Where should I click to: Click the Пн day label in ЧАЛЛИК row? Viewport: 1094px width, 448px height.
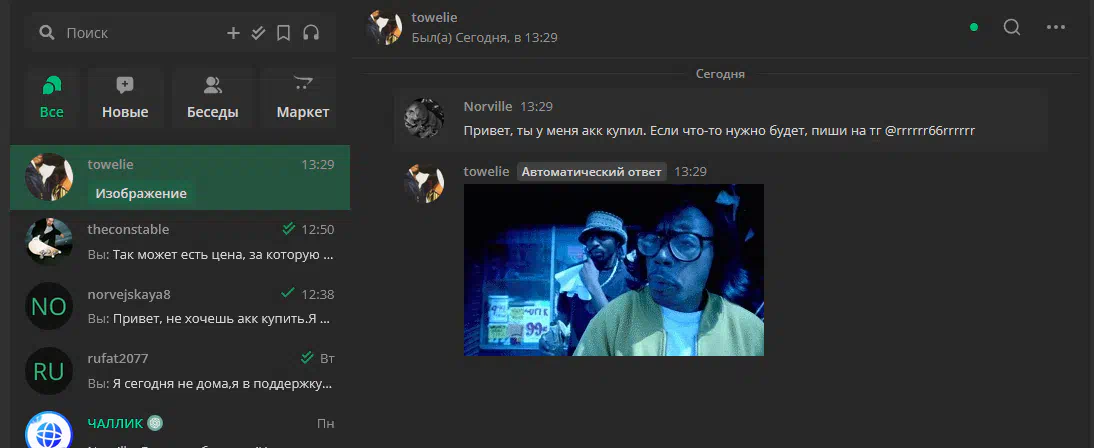325,424
